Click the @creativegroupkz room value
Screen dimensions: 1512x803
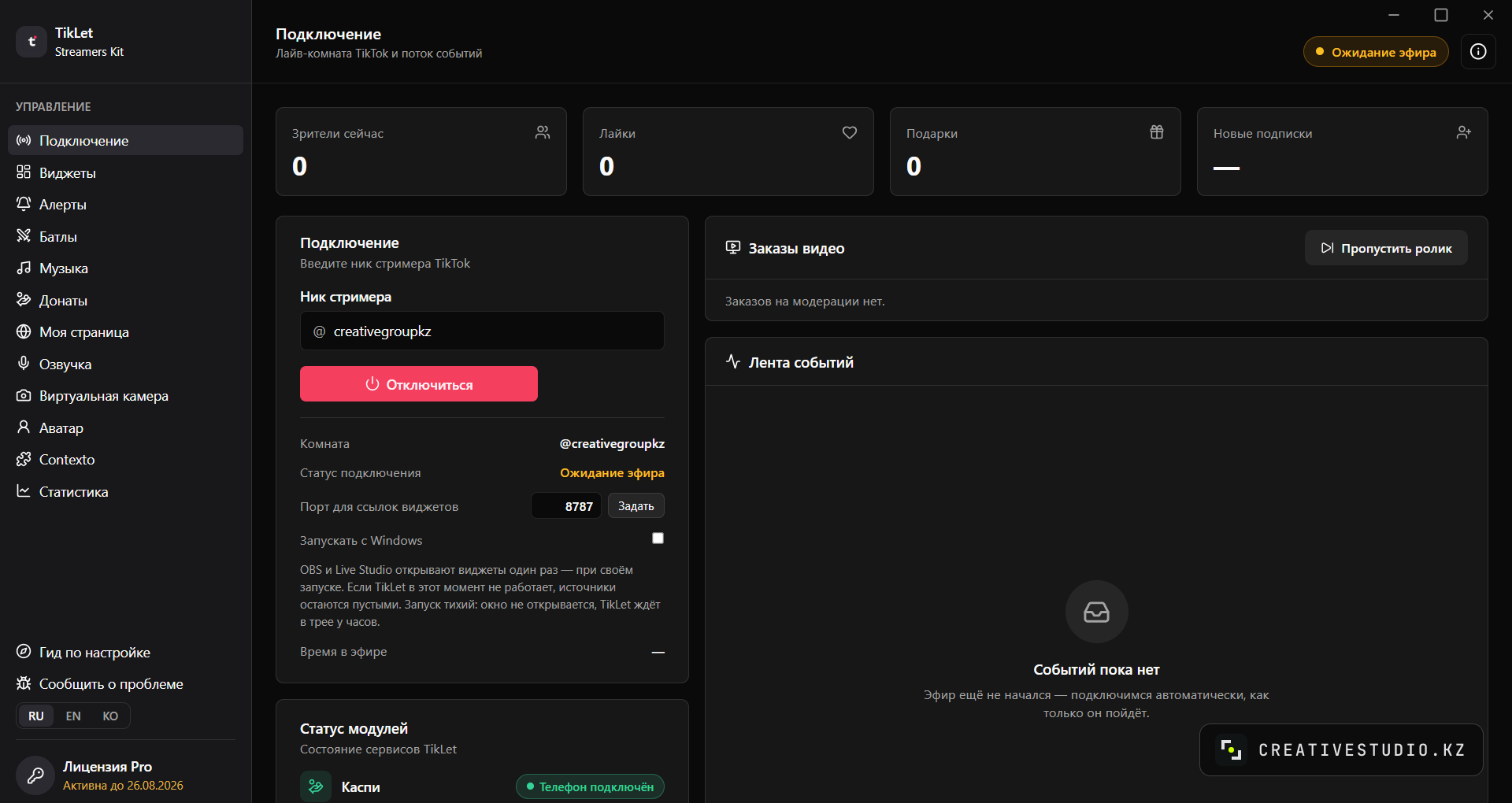612,443
